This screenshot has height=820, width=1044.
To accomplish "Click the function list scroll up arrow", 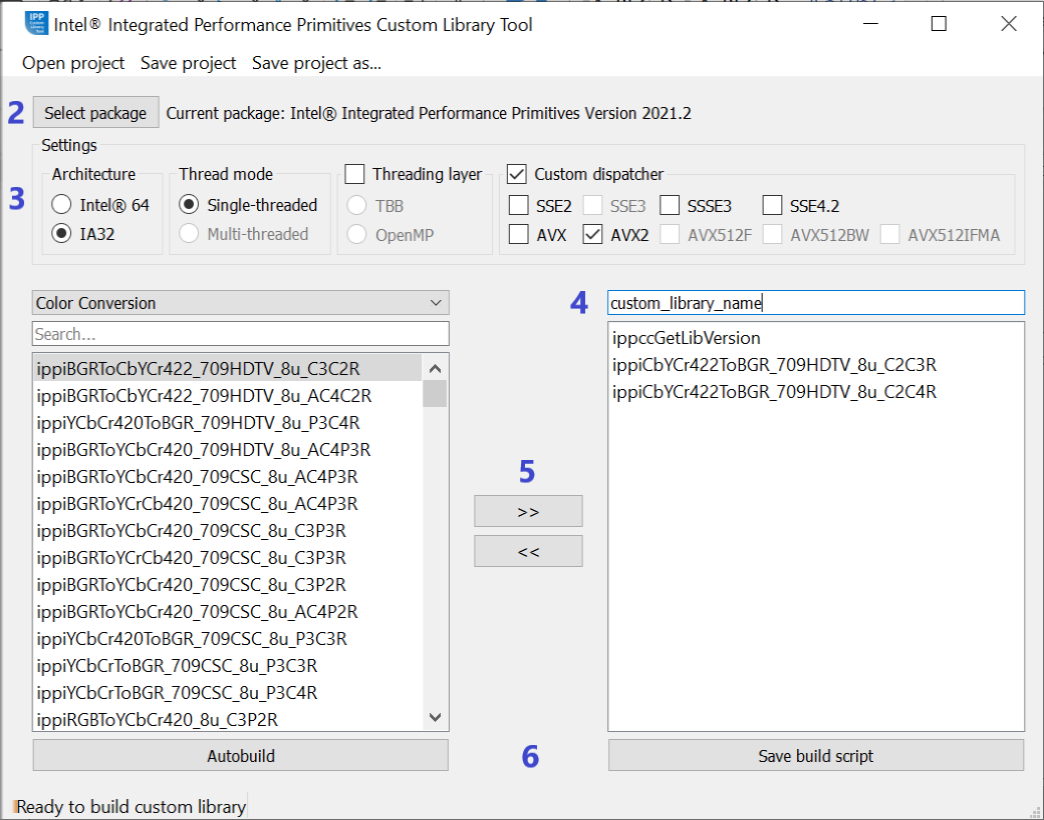I will pos(435,367).
